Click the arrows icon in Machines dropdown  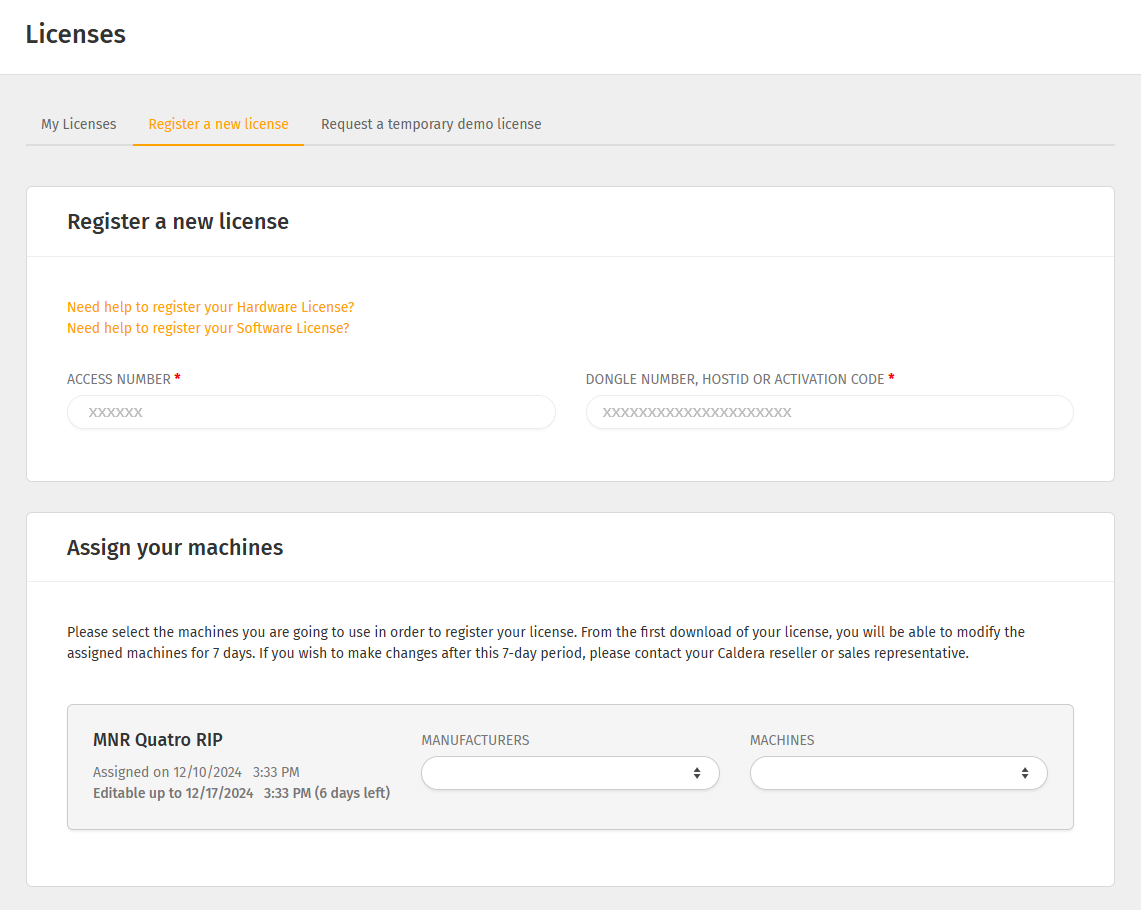[x=1024, y=773]
